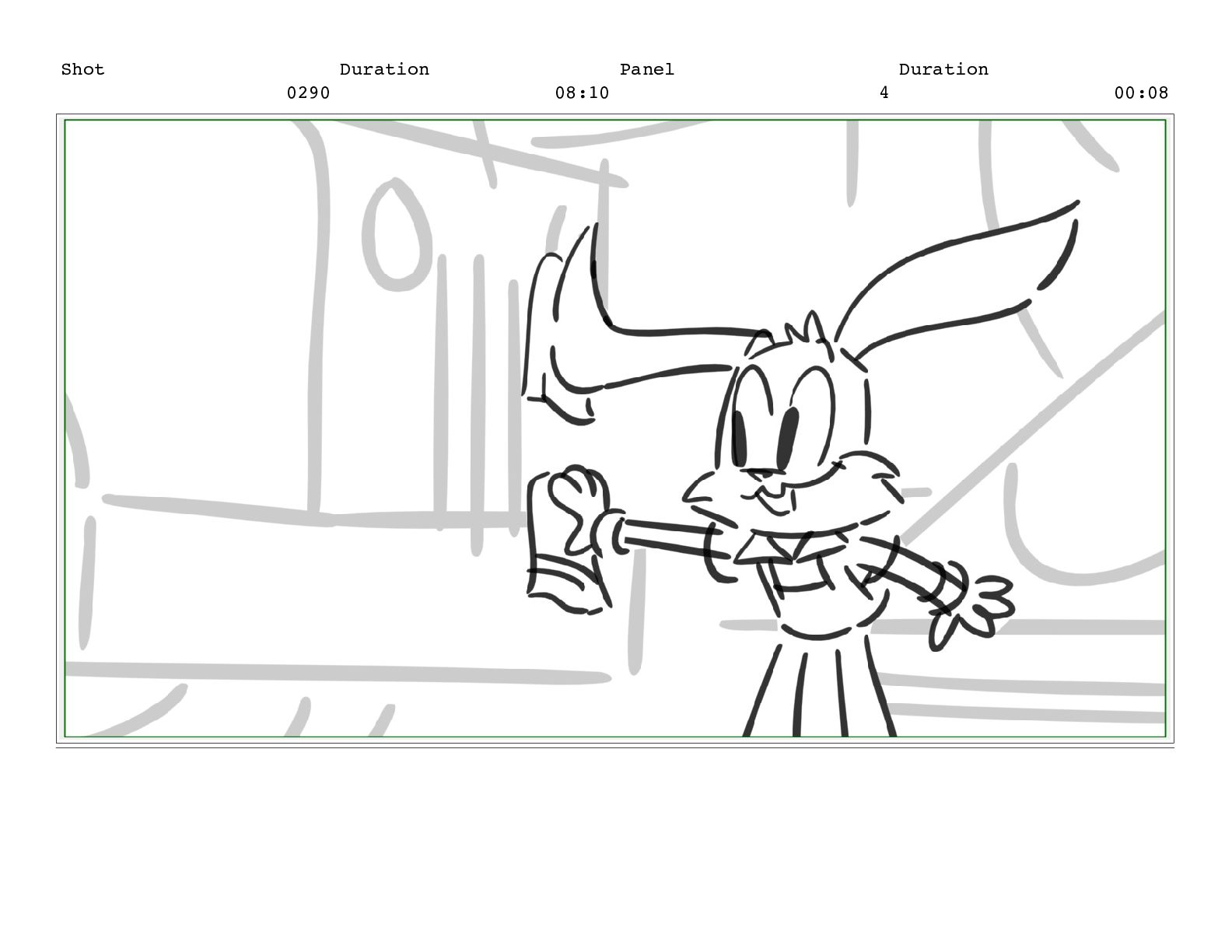Click the 'Duration' label after Panel

(943, 69)
